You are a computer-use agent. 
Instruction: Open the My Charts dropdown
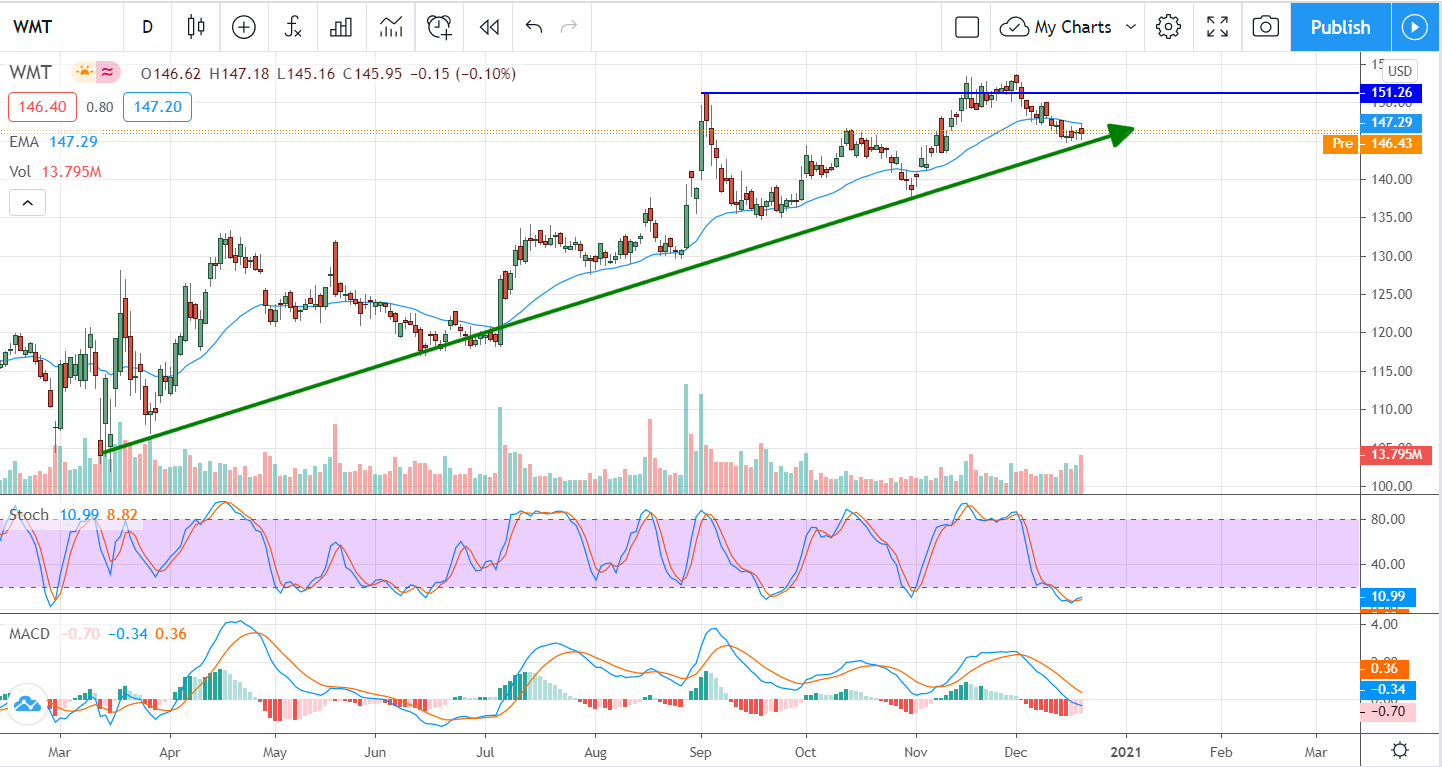[x=1068, y=27]
